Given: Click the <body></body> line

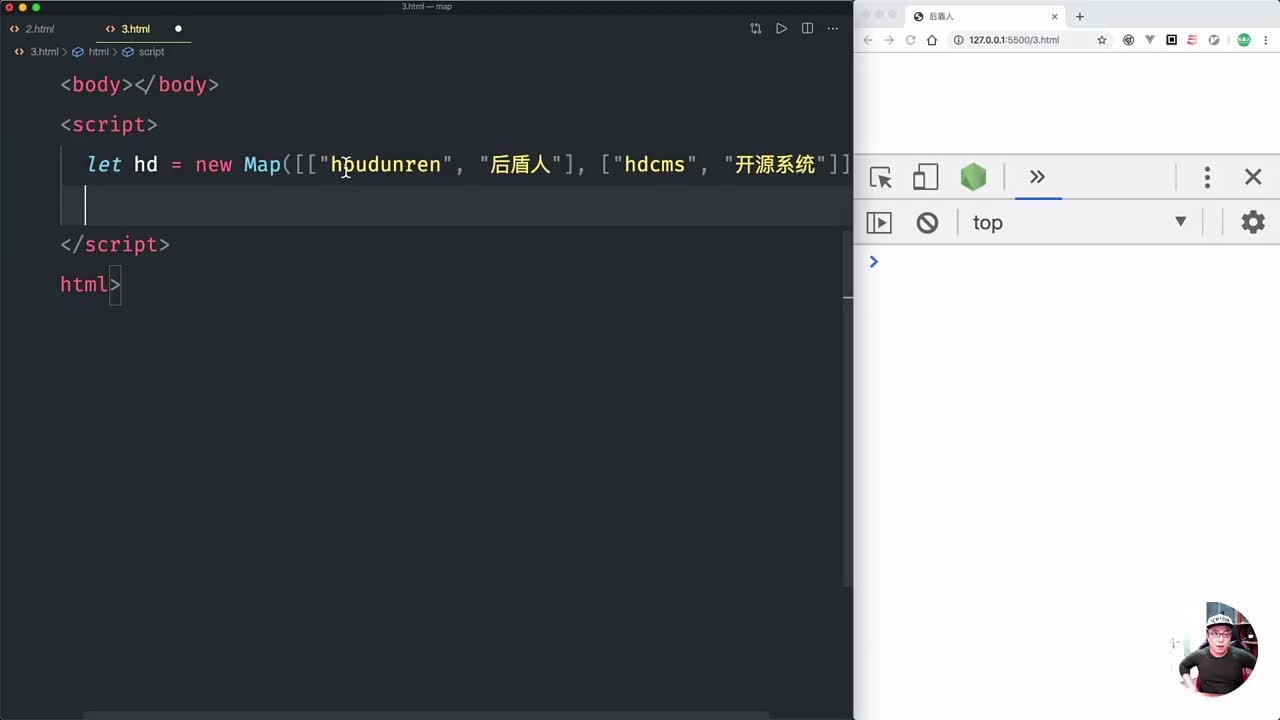Looking at the screenshot, I should pos(140,84).
